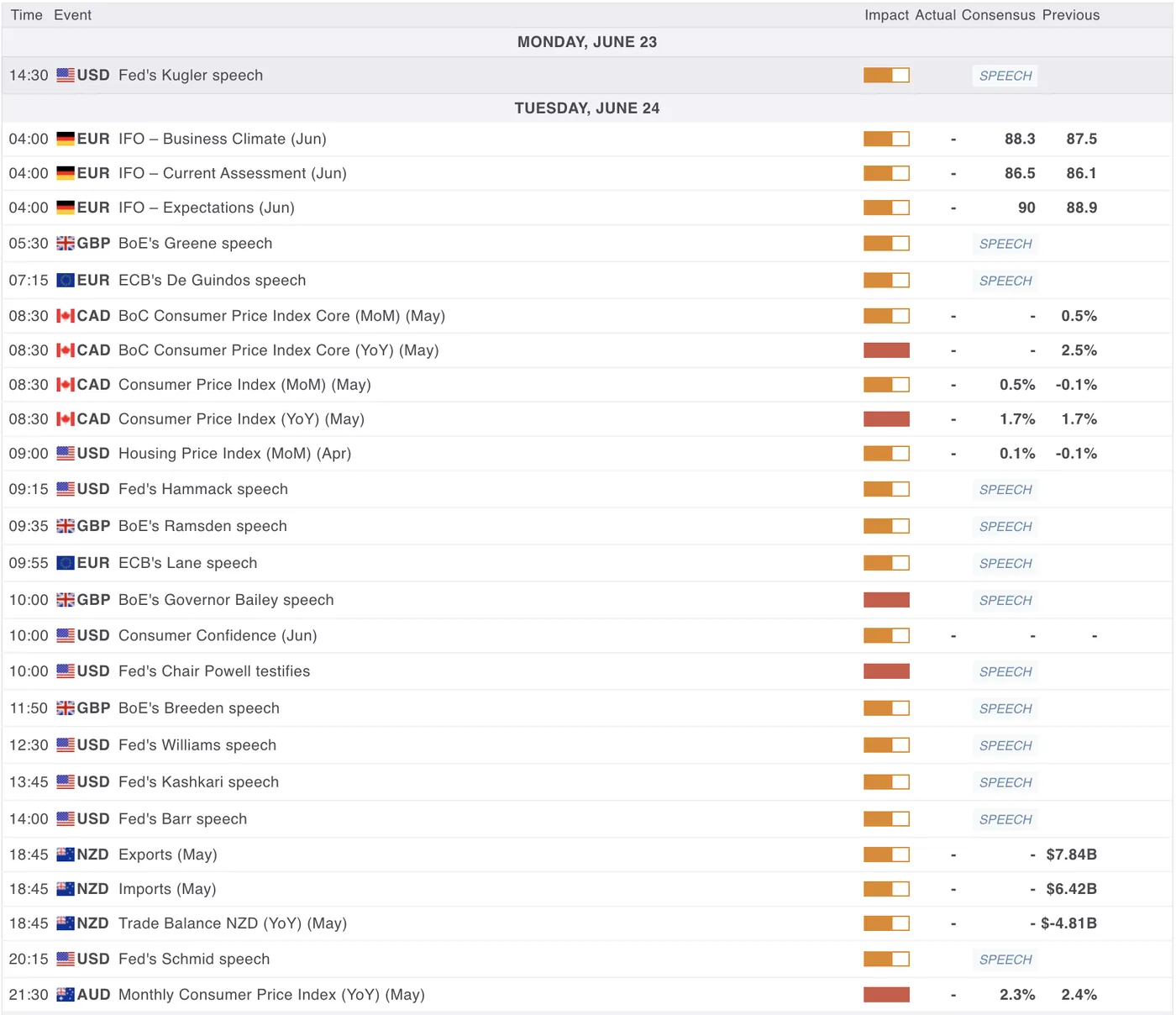
Task: Open Housing Price Index (MoM) (Apr) event
Action: [x=235, y=453]
